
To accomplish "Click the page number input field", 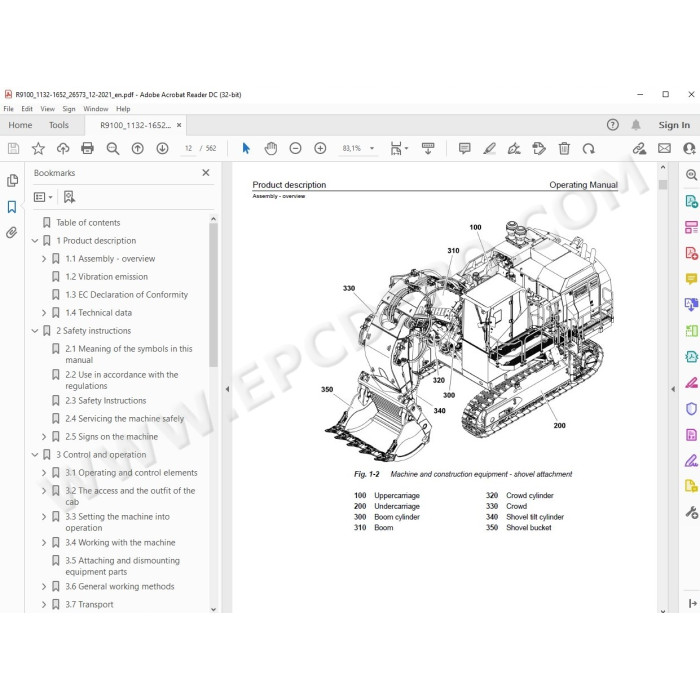I will [x=188, y=148].
